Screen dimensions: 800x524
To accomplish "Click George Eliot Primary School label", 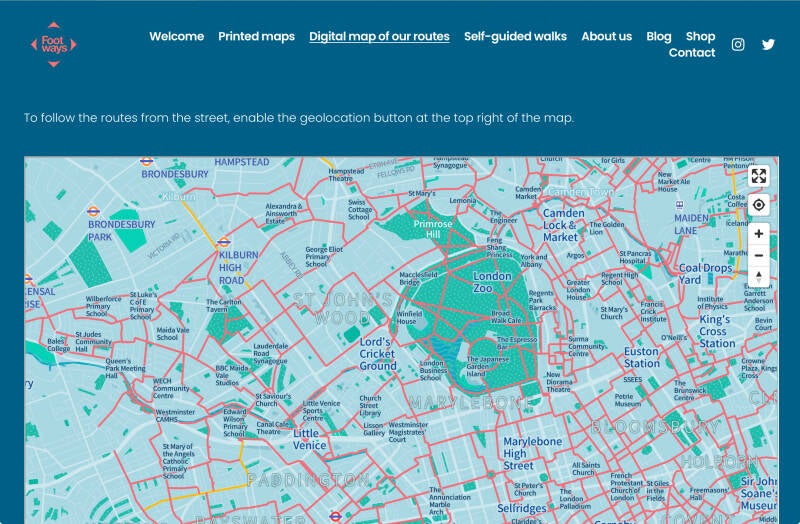I will (323, 257).
